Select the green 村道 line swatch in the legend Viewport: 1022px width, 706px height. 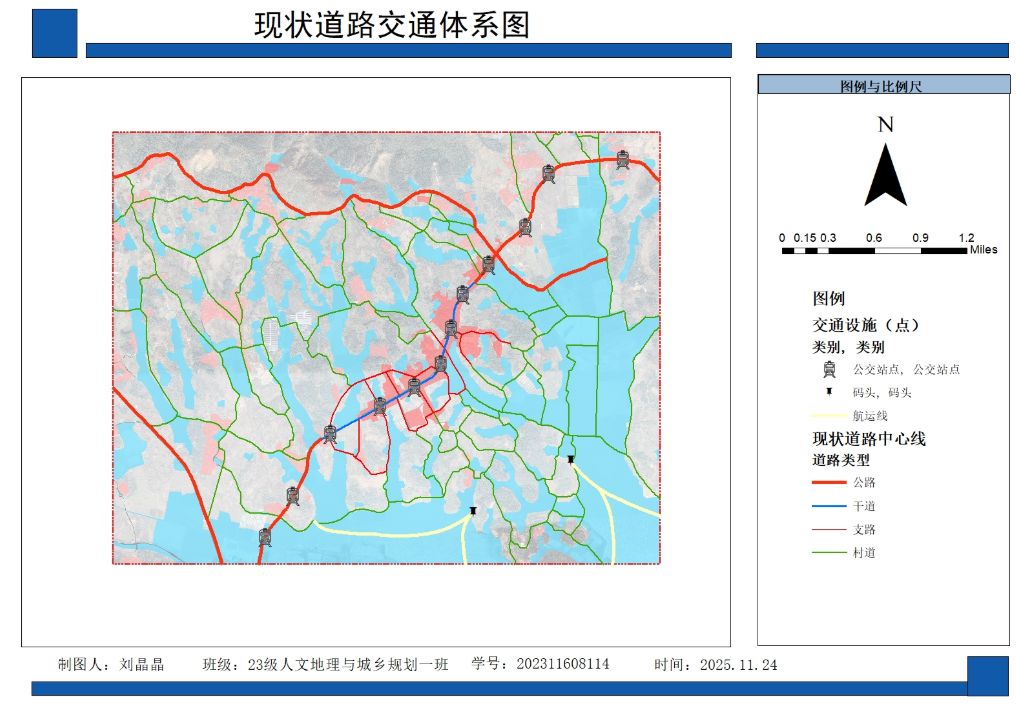pos(829,553)
